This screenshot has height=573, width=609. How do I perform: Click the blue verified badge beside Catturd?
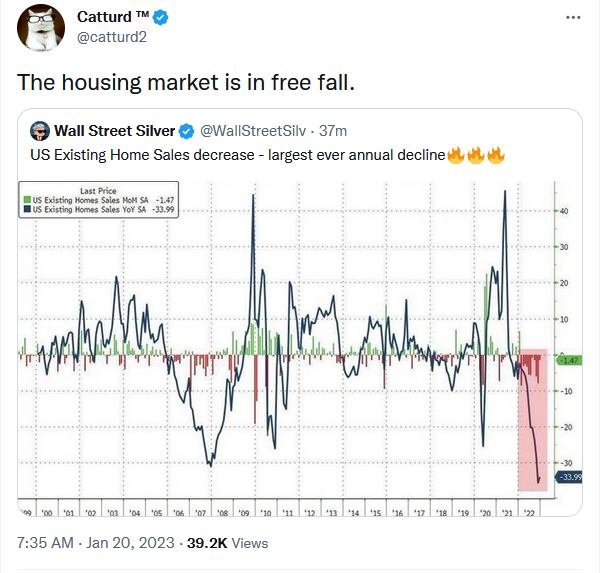point(160,17)
